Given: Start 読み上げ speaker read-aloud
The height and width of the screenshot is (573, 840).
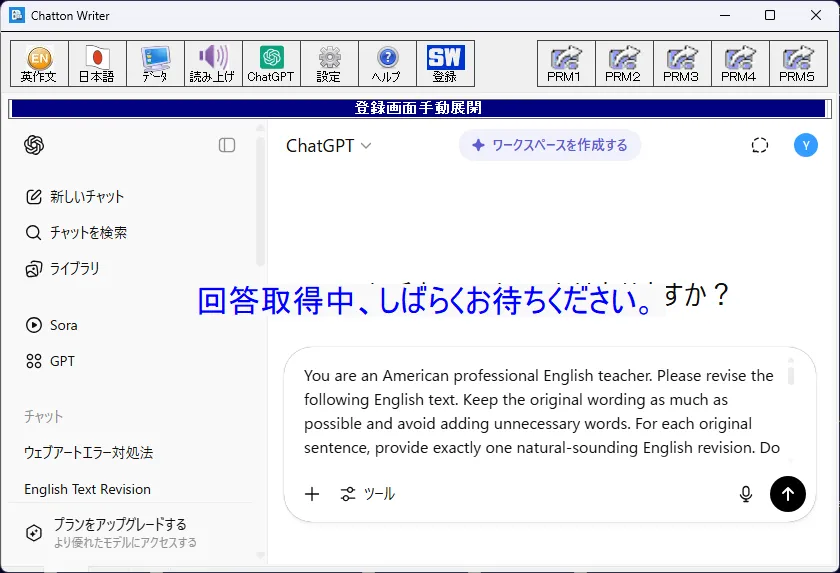Looking at the screenshot, I should (x=213, y=63).
